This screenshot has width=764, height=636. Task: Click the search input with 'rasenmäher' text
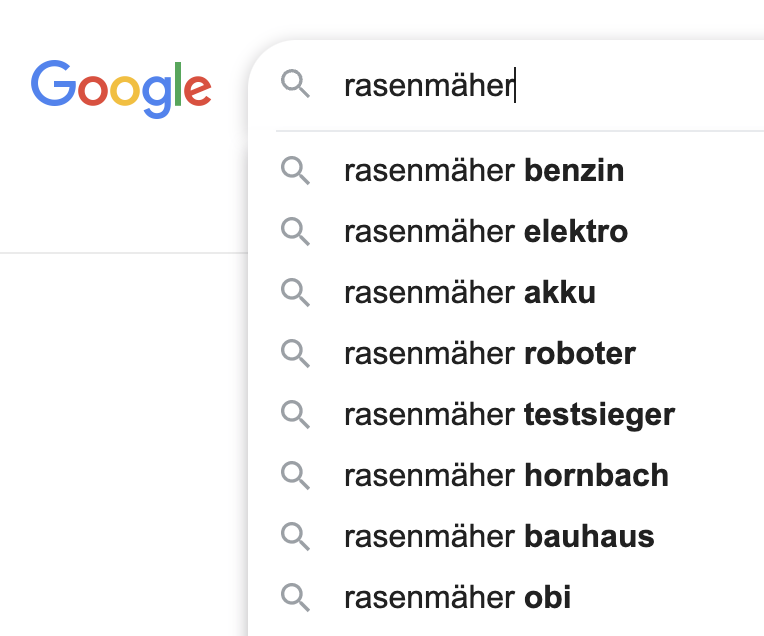pyautogui.click(x=428, y=87)
